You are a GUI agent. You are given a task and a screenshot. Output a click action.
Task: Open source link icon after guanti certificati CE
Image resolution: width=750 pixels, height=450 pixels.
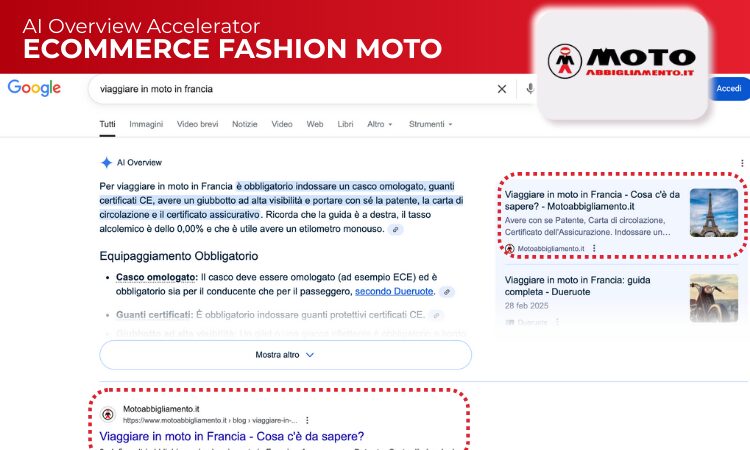point(436,315)
